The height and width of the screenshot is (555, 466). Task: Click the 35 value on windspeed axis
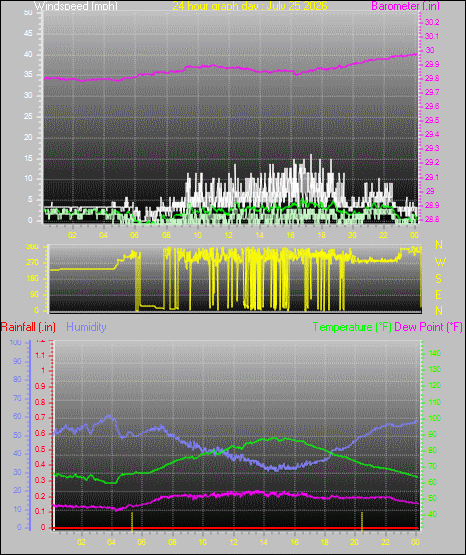click(x=28, y=75)
